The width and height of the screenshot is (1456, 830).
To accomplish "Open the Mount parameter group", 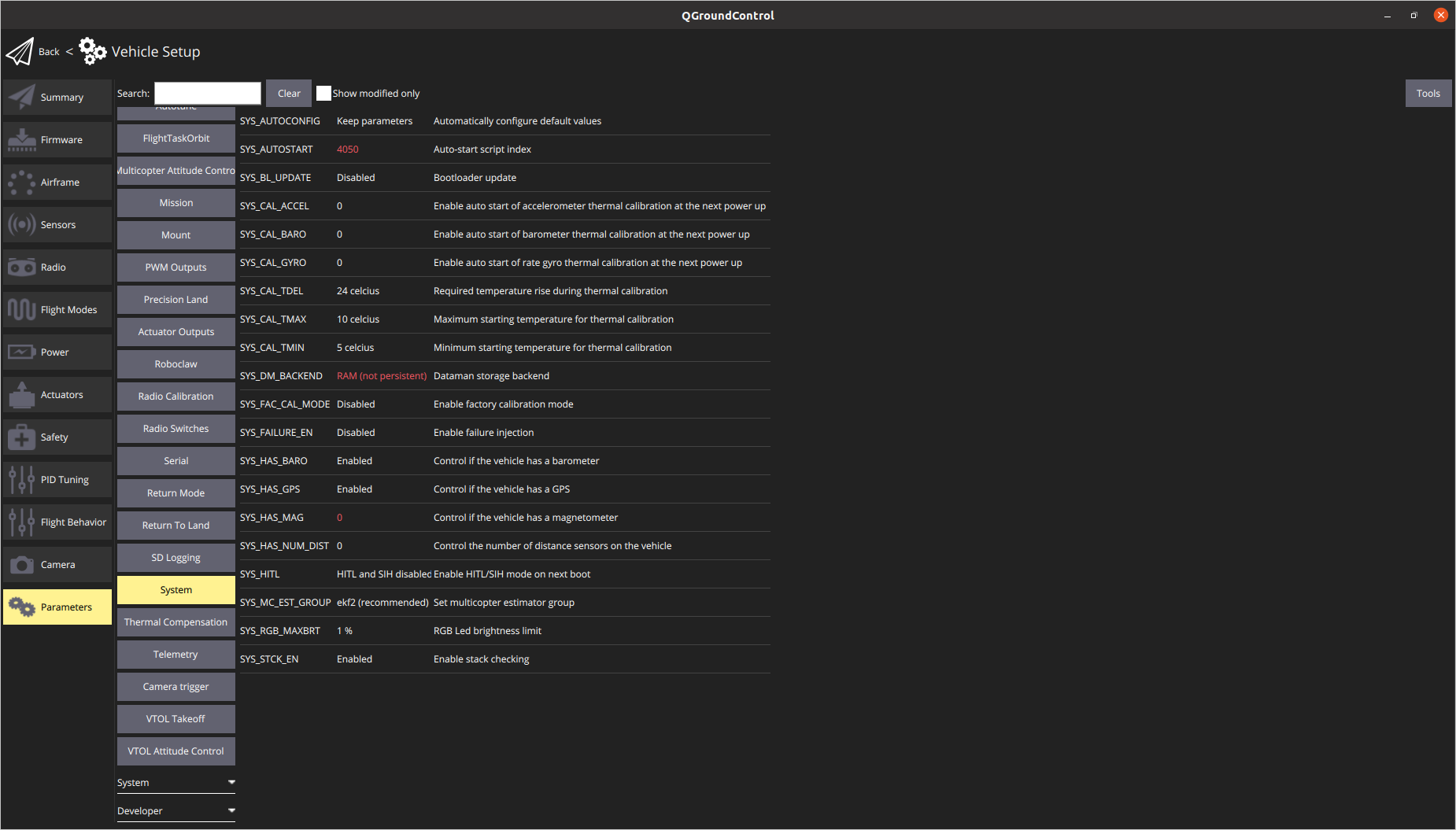I will pyautogui.click(x=176, y=235).
